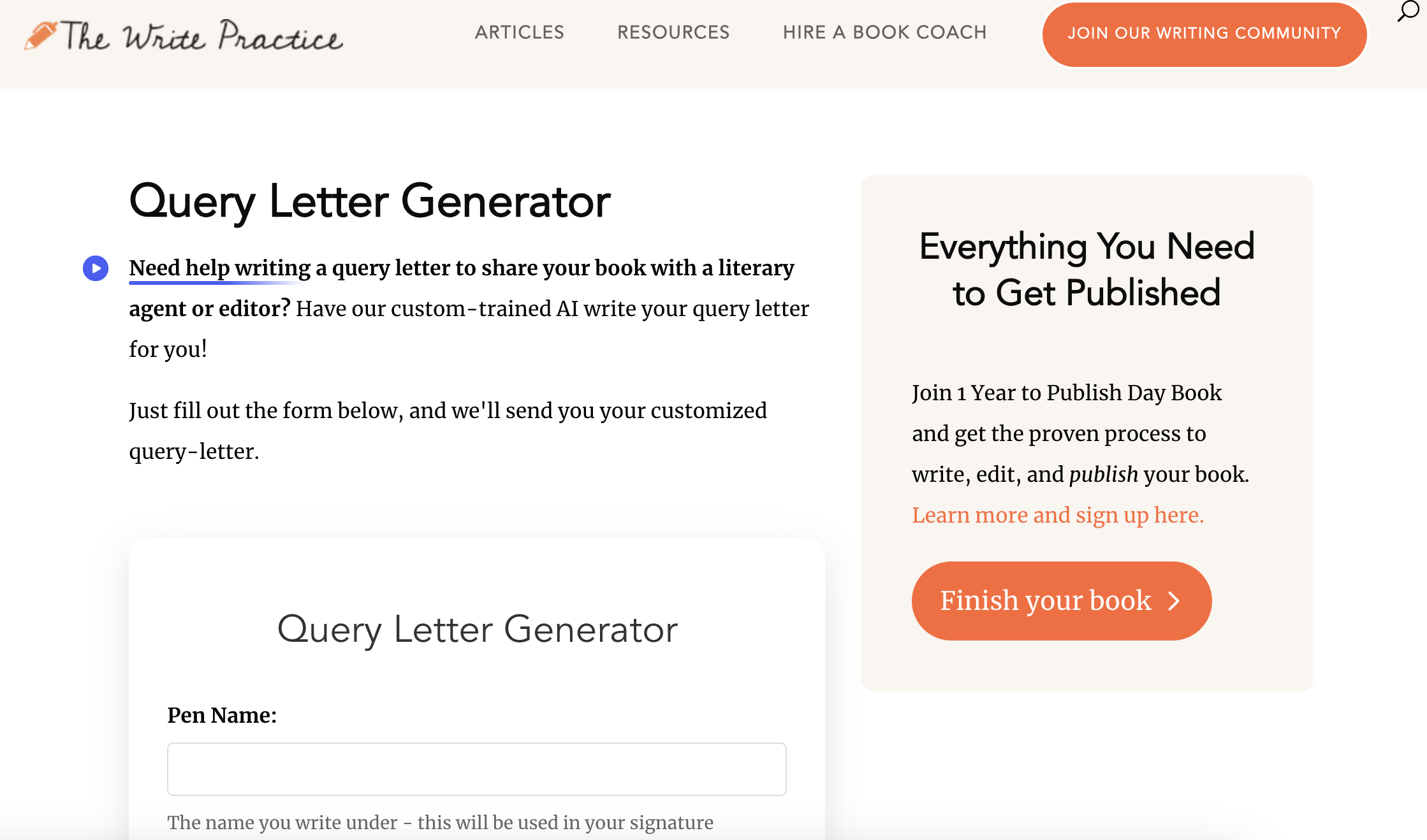1427x840 pixels.
Task: Click Learn more and sign up link
Action: [1058, 515]
